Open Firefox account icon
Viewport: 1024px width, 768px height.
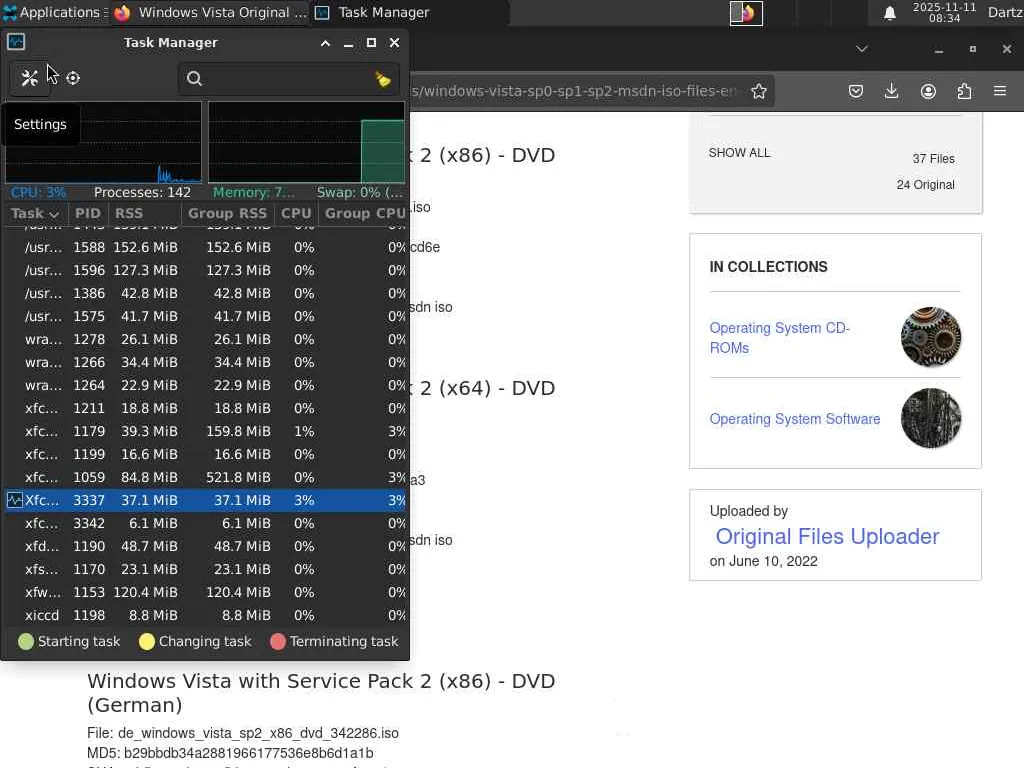[928, 91]
